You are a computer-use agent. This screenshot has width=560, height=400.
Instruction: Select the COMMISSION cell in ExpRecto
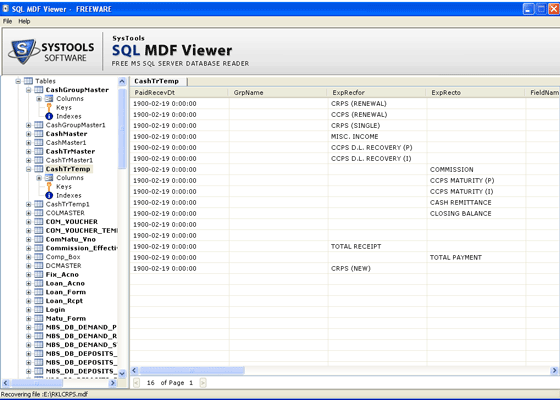pos(476,170)
